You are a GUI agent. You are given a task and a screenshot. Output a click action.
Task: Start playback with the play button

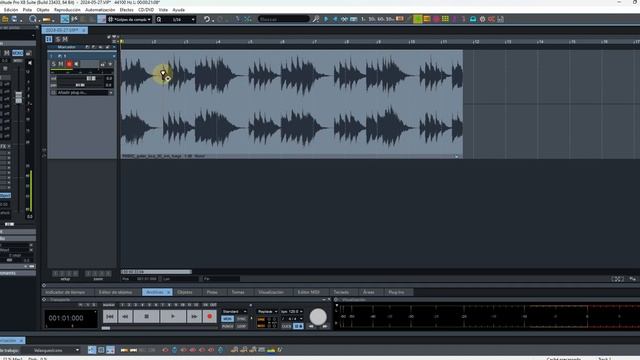tap(173, 316)
